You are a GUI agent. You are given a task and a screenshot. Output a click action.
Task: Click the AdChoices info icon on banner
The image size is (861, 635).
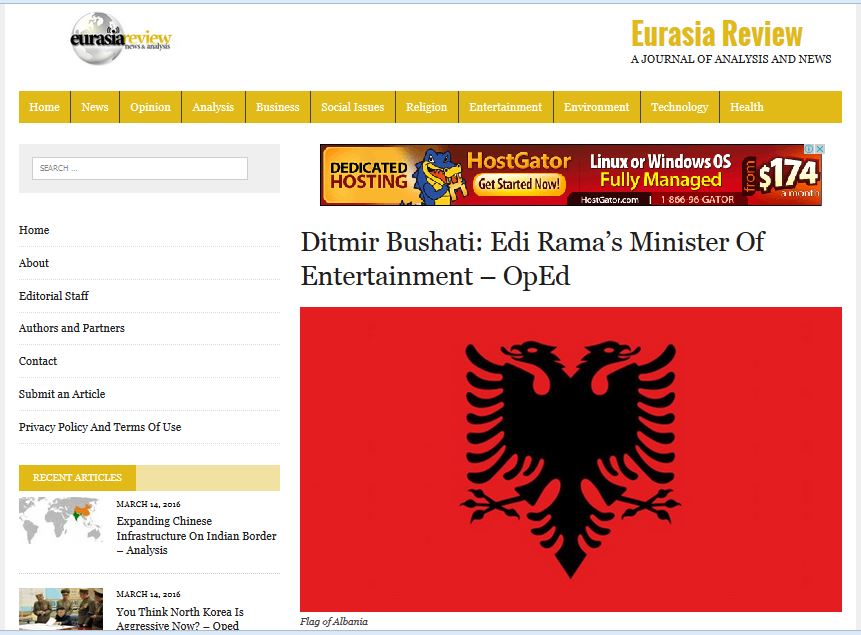pos(808,150)
